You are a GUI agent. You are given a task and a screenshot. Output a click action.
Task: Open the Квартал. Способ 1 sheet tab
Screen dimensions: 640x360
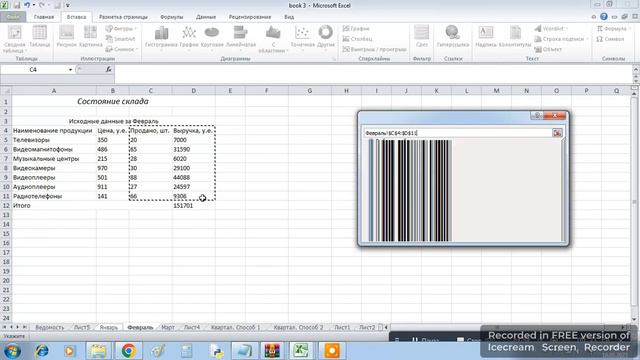click(x=235, y=327)
